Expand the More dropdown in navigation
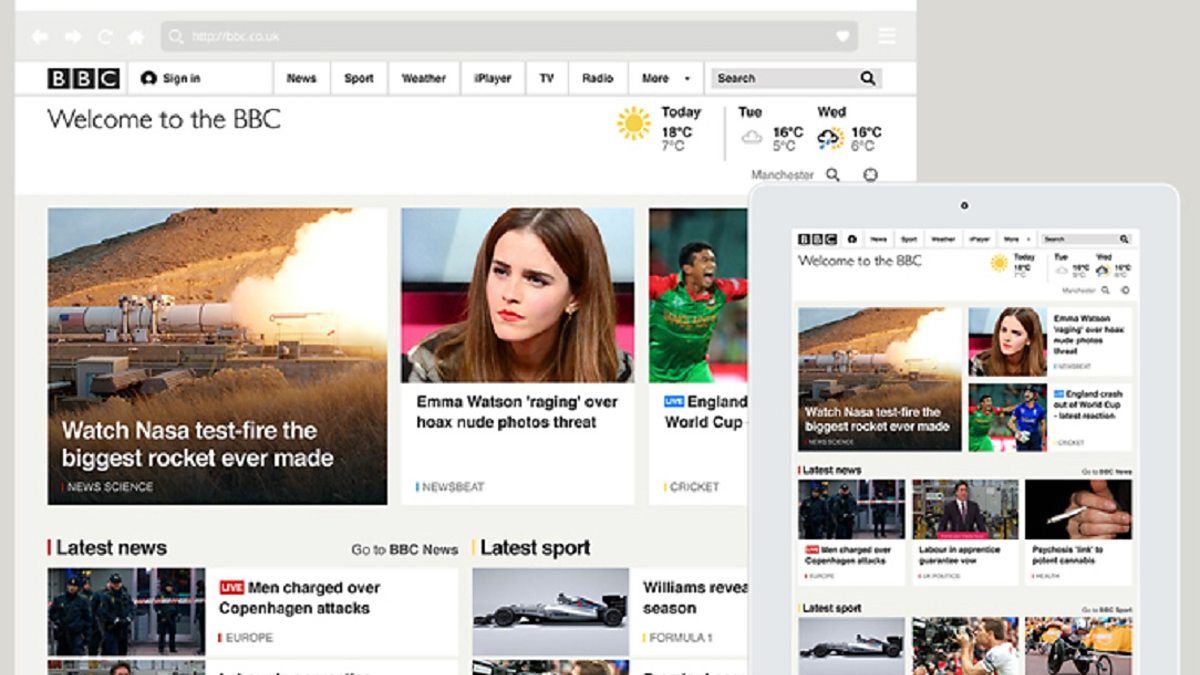This screenshot has height=675, width=1200. click(666, 78)
